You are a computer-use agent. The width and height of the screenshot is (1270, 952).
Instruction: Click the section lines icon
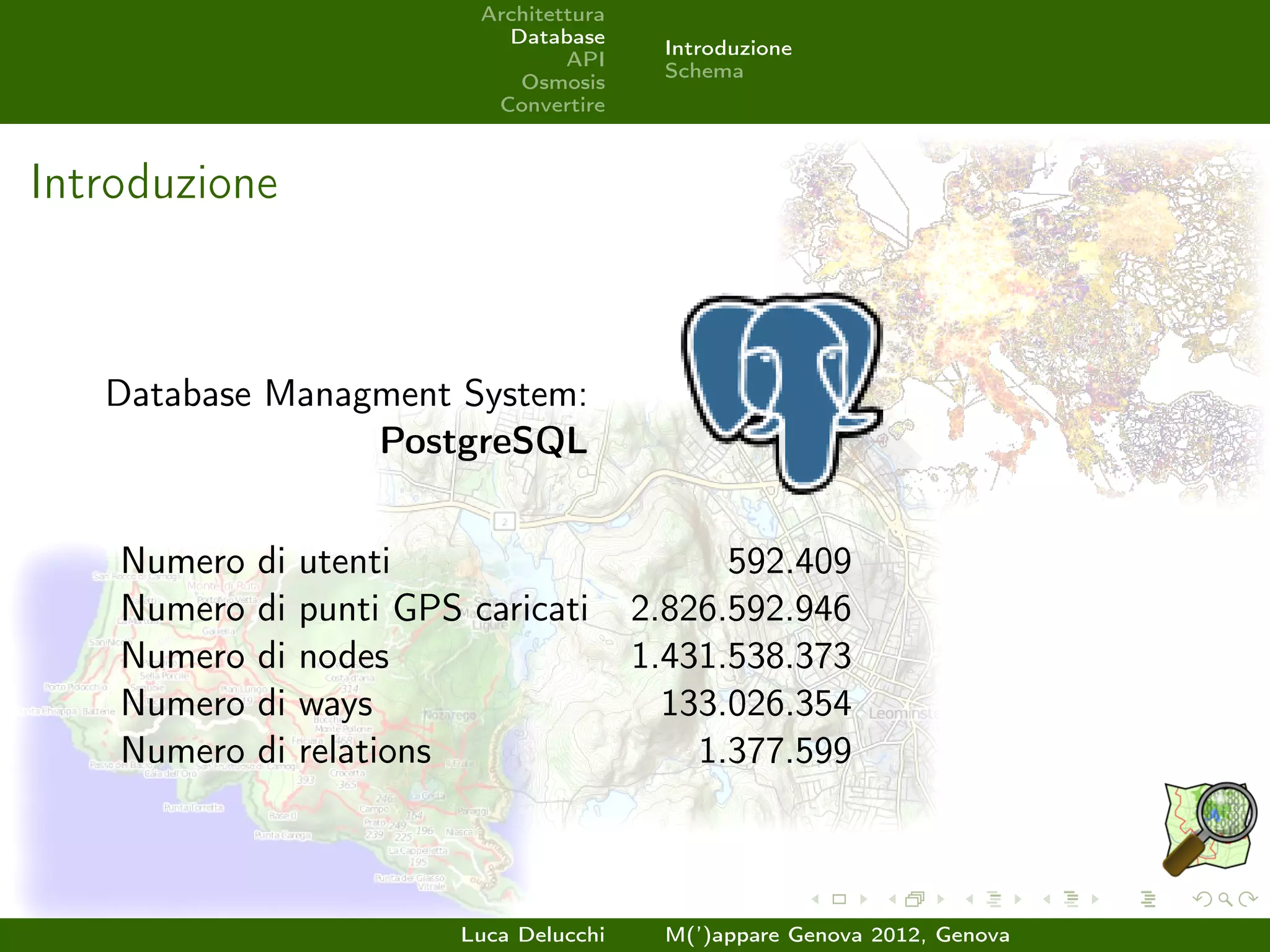(x=1071, y=899)
